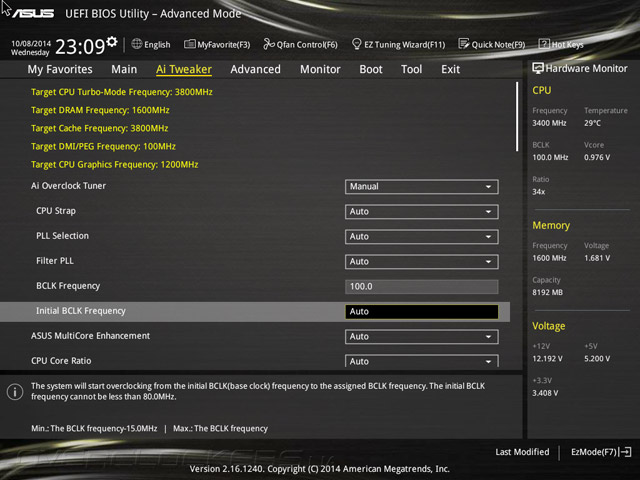Click the +3.3V reading 3.408 V
640x480 pixels.
pos(545,393)
